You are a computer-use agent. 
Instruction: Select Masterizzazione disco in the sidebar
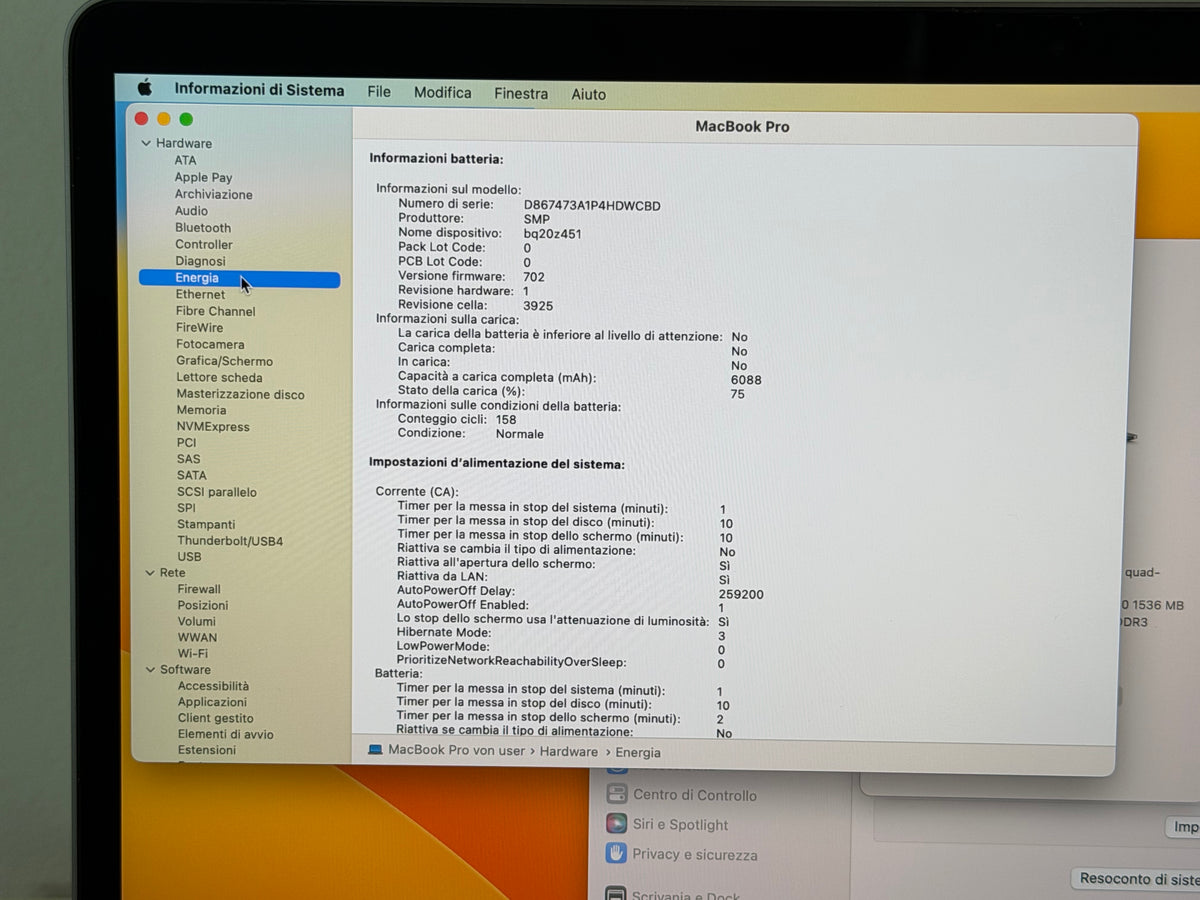click(241, 394)
